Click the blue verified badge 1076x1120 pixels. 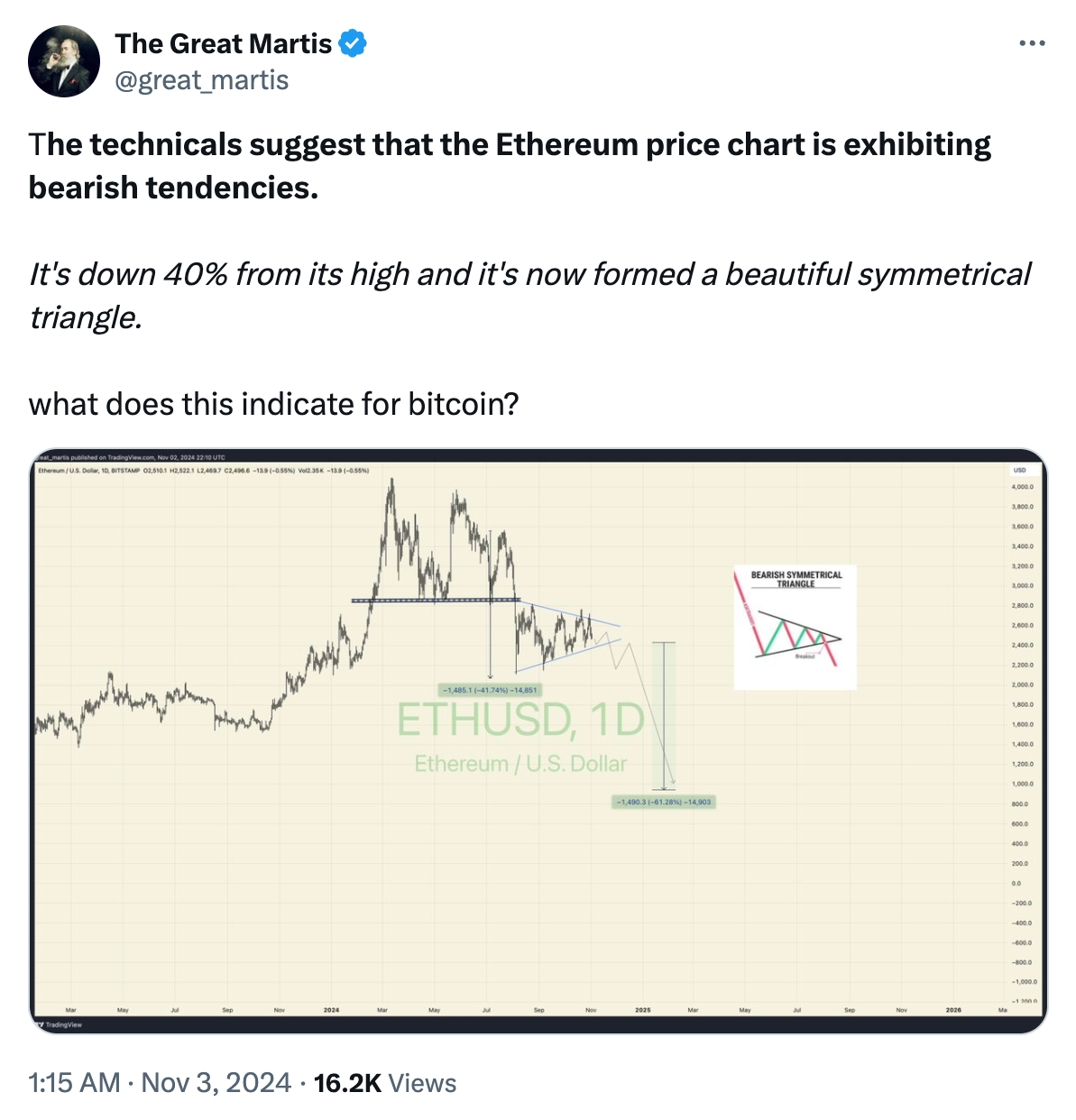(x=353, y=43)
